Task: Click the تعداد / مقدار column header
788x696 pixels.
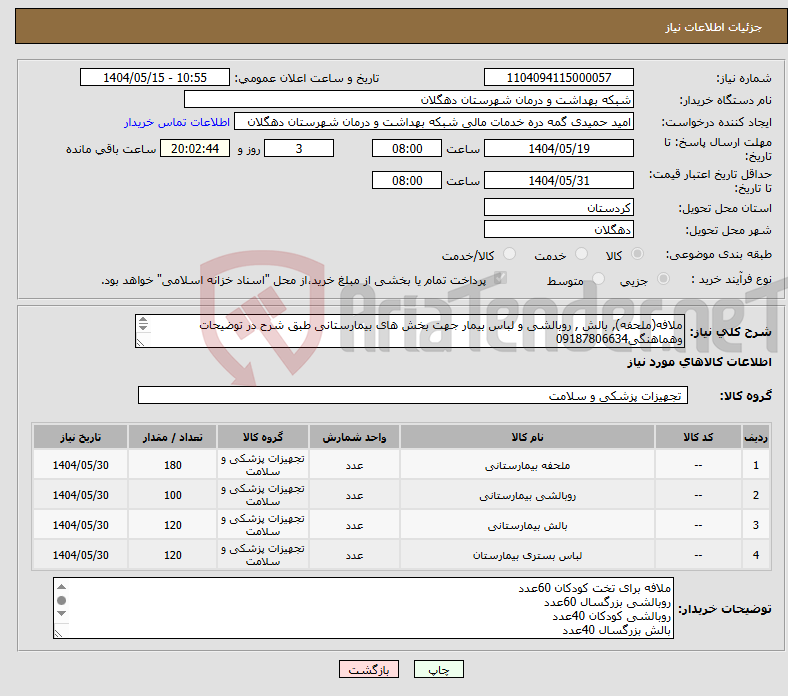Action: (x=172, y=437)
